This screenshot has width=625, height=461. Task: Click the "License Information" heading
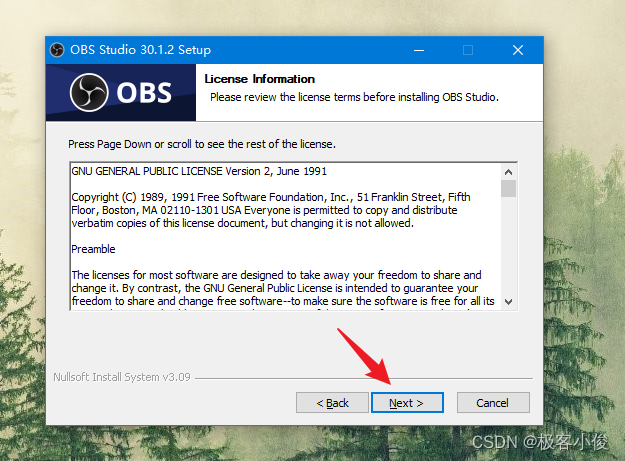(259, 79)
